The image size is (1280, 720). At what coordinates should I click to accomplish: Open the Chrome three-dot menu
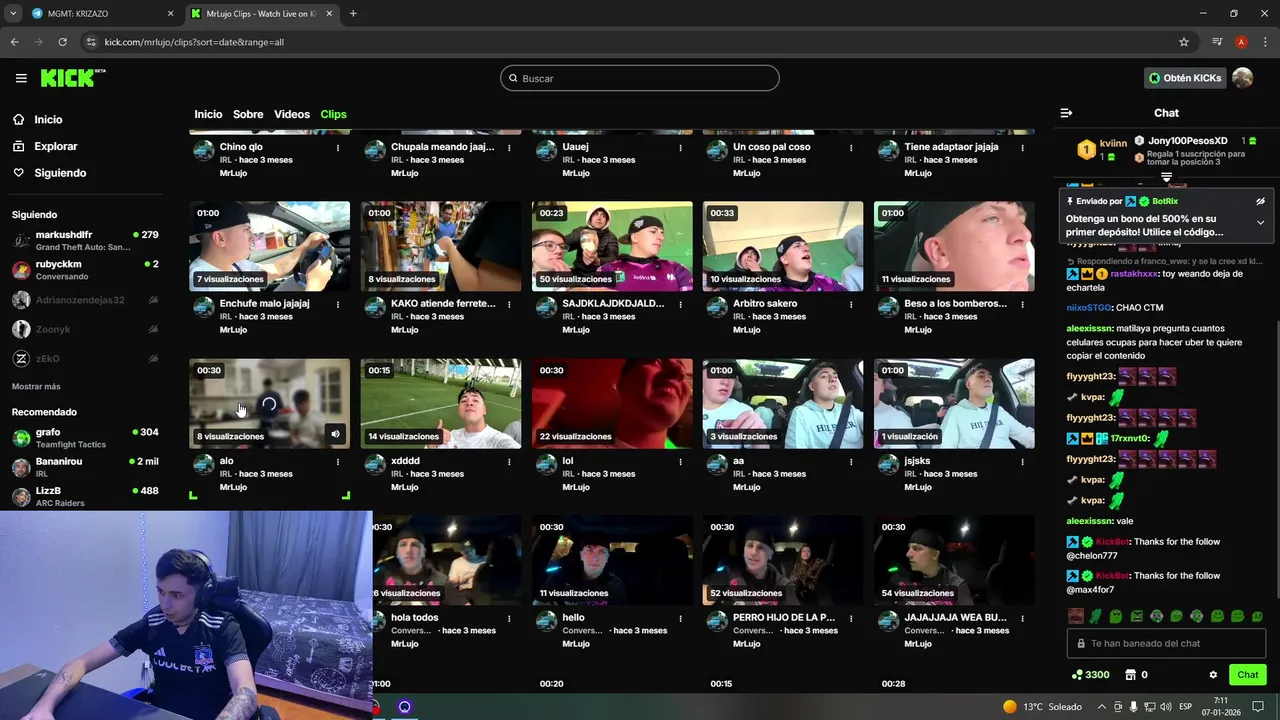(x=1265, y=42)
